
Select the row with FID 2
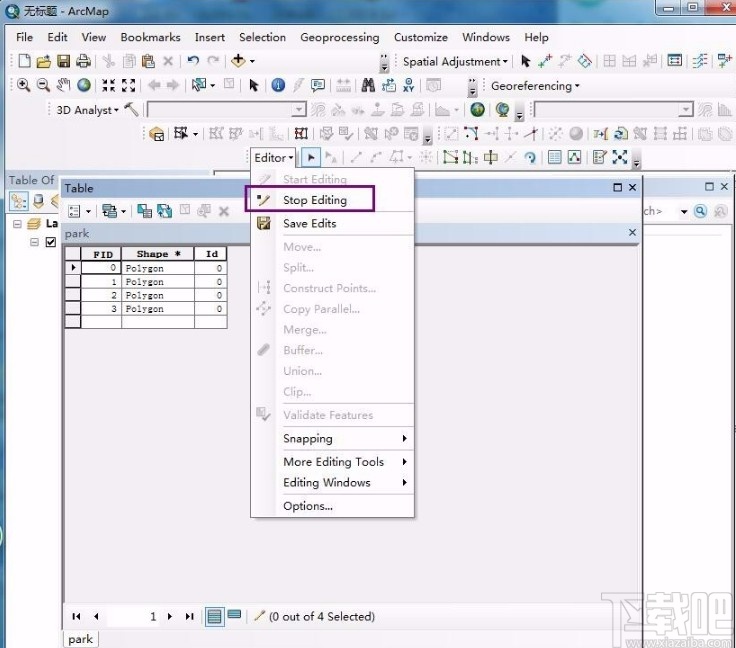click(73, 295)
